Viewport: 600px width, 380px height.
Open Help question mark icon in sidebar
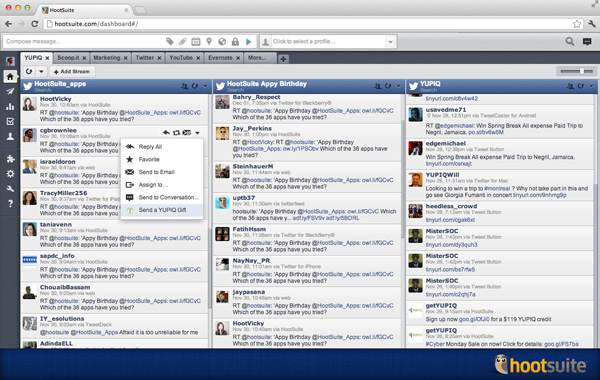10,204
